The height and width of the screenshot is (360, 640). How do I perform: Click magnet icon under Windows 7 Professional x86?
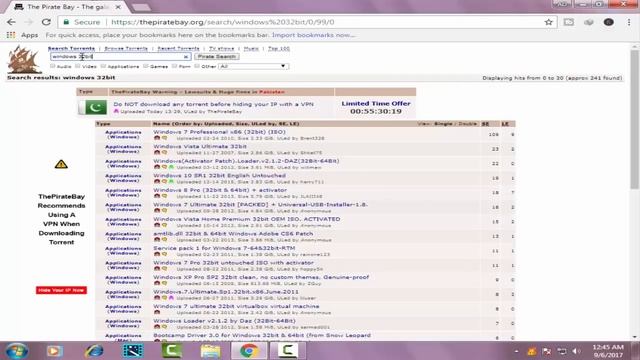tap(157, 138)
